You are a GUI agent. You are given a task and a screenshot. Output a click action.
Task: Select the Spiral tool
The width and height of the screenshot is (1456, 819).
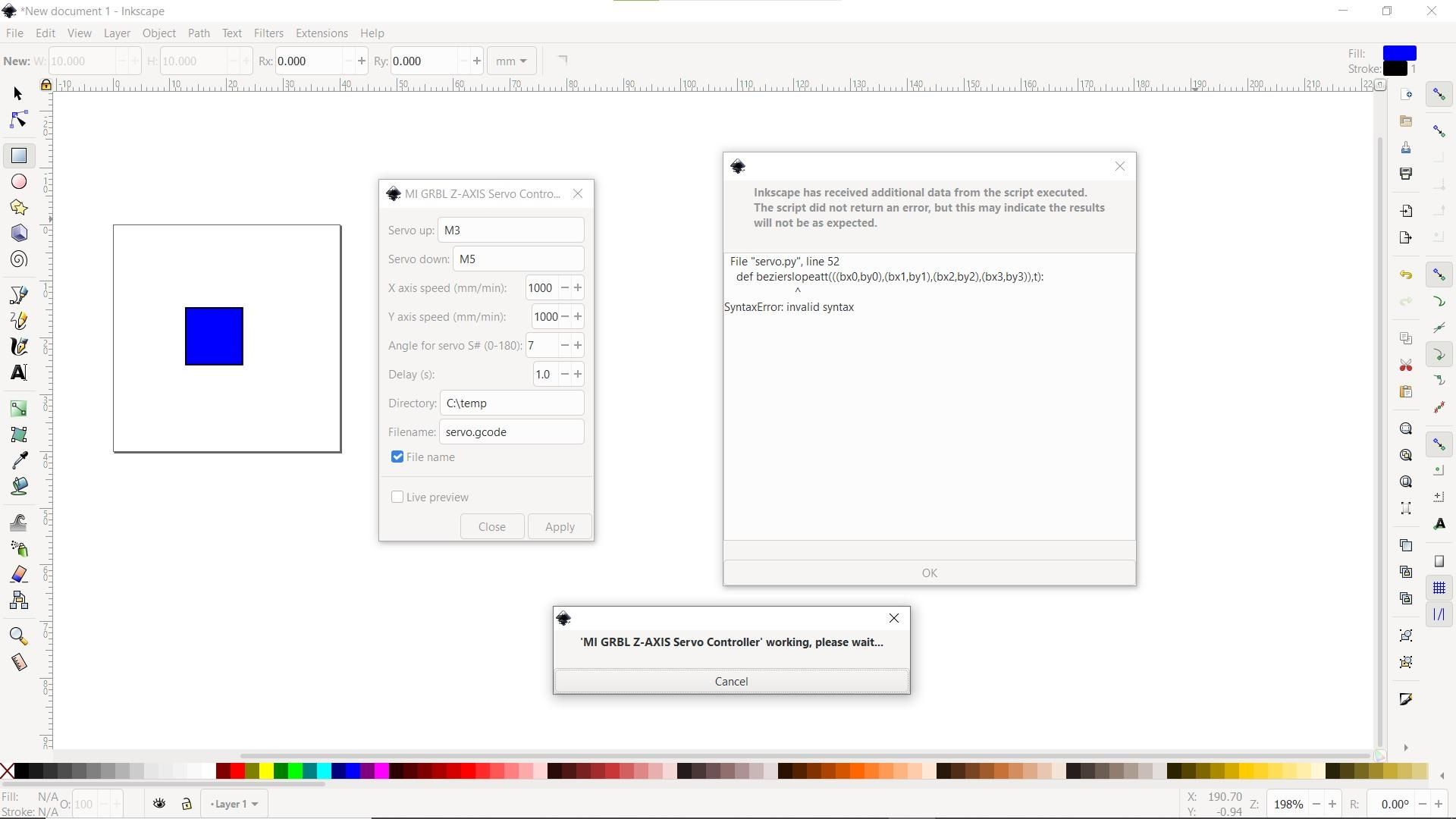pos(19,260)
